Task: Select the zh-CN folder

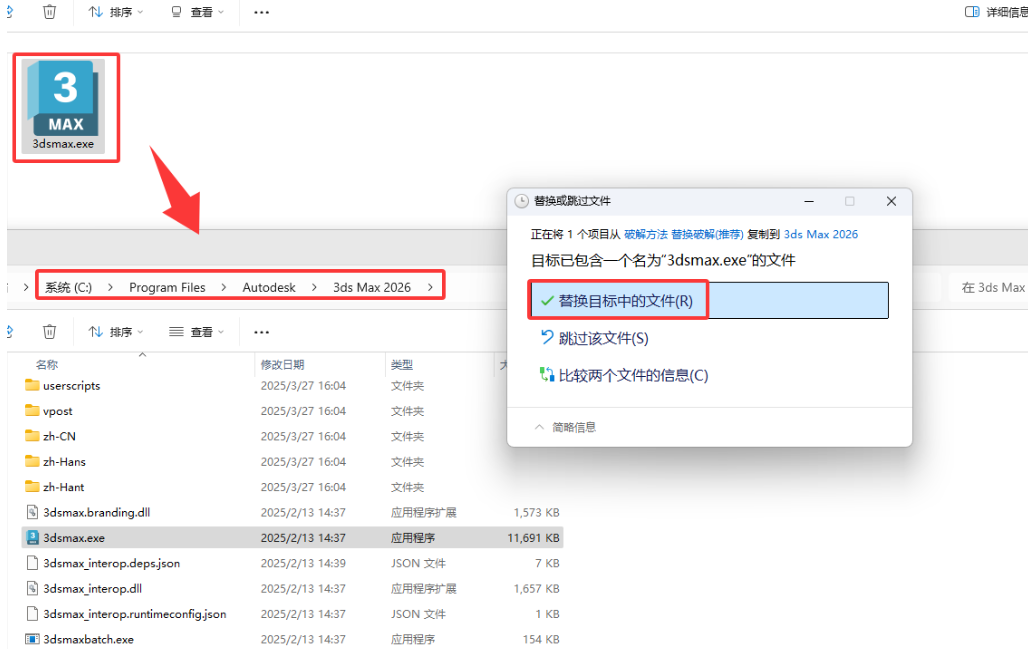Action: (x=59, y=436)
